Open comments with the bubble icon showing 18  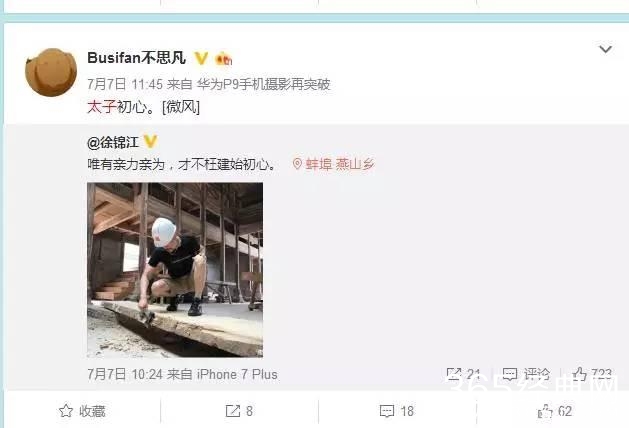[397, 411]
